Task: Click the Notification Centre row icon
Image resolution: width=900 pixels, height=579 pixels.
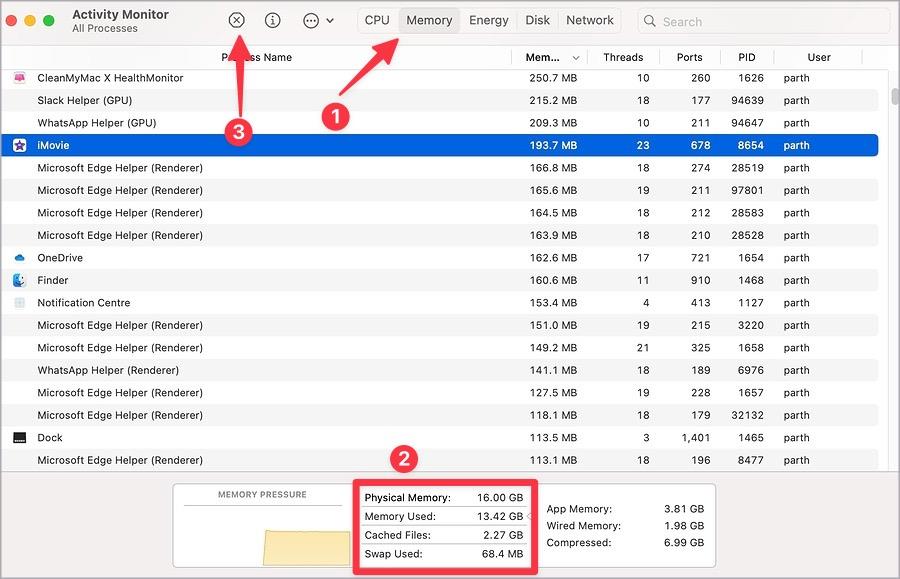Action: [x=20, y=302]
